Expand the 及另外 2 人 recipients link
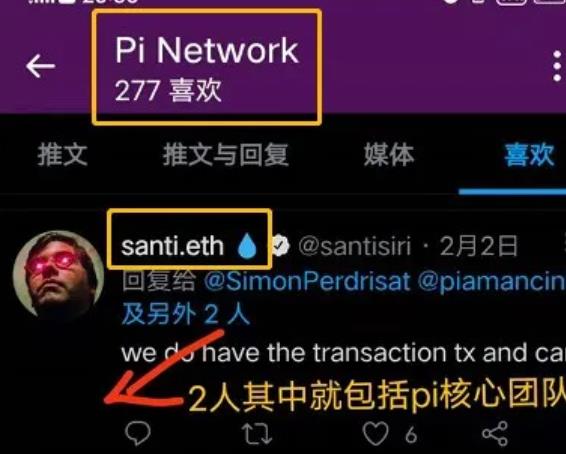 click(x=186, y=314)
